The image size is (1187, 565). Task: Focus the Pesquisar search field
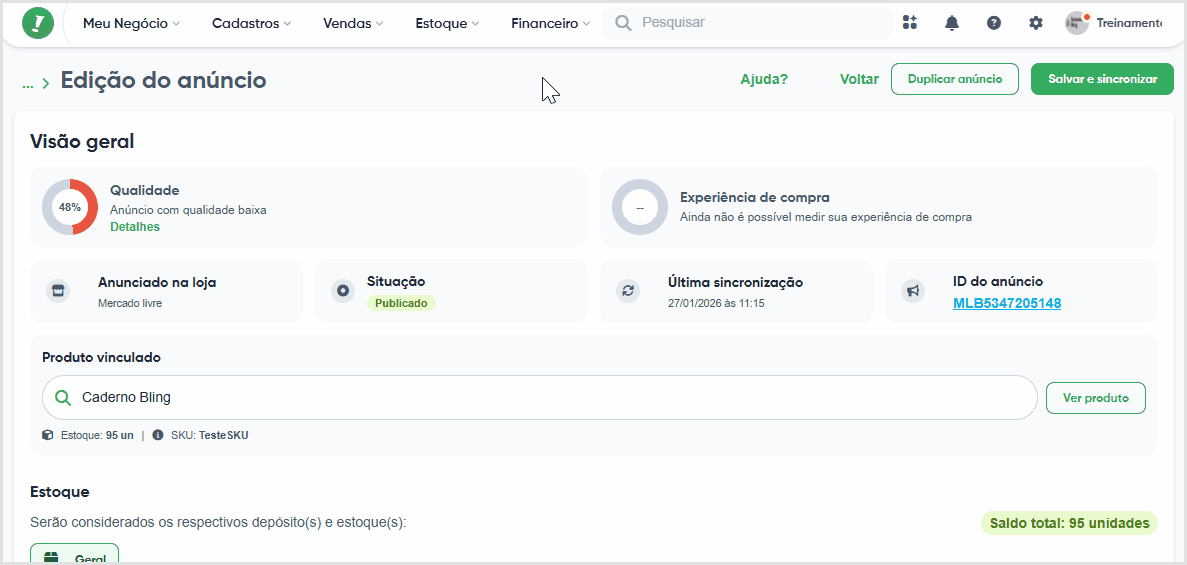747,23
